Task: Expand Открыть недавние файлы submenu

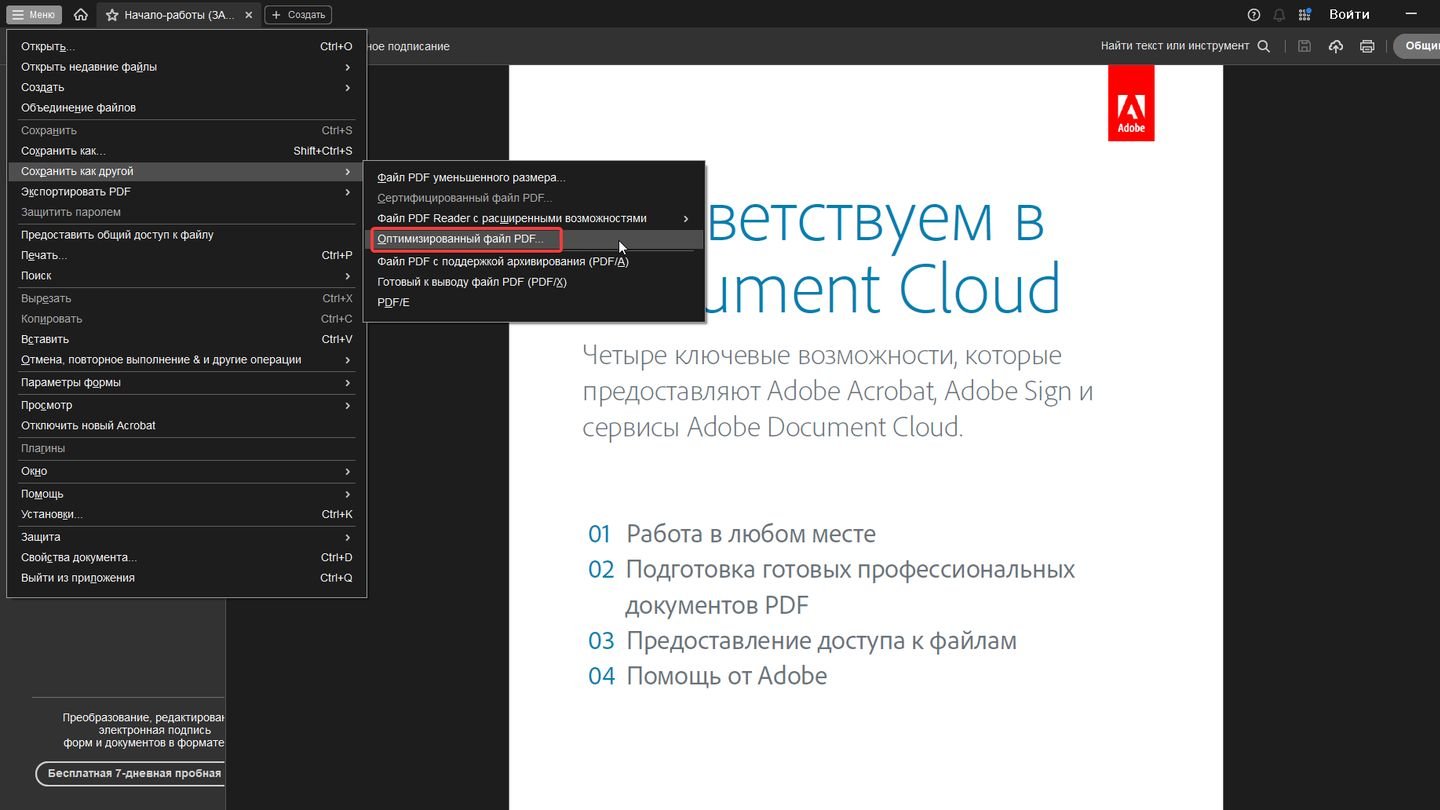Action: (x=187, y=67)
